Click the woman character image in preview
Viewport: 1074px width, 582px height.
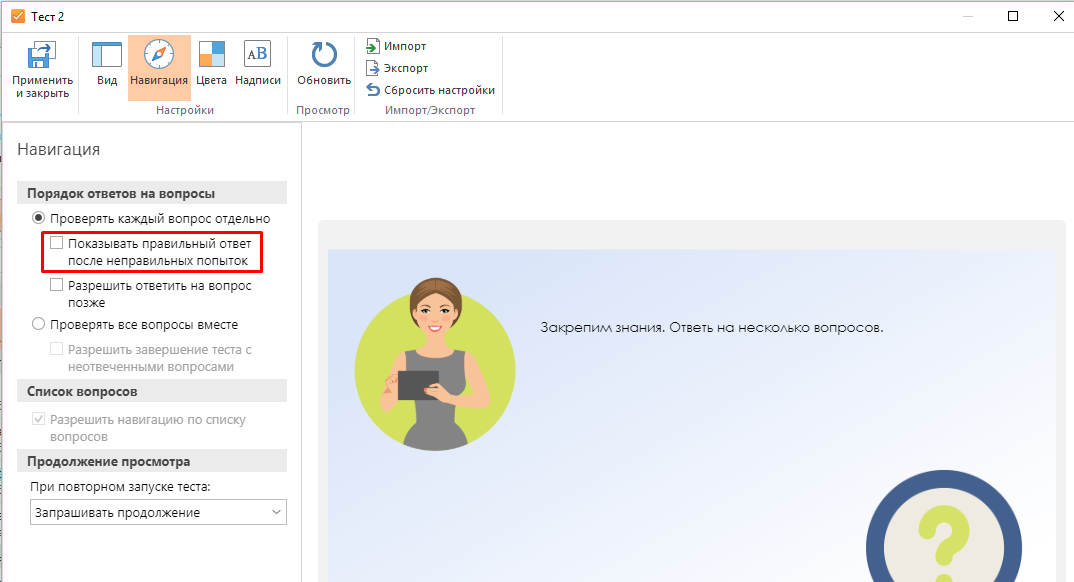(x=435, y=364)
